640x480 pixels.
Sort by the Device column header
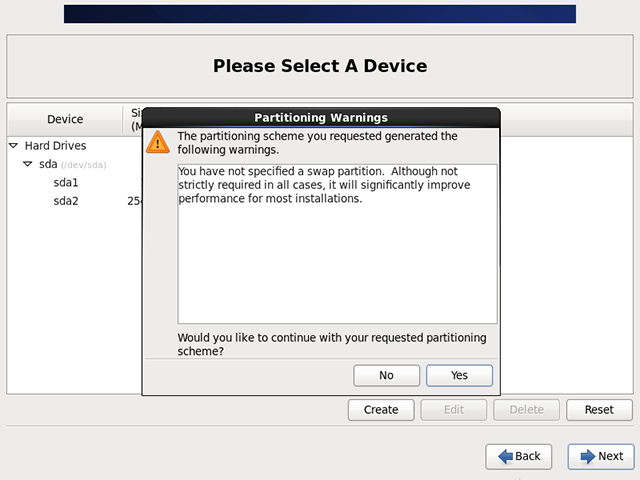tap(65, 120)
